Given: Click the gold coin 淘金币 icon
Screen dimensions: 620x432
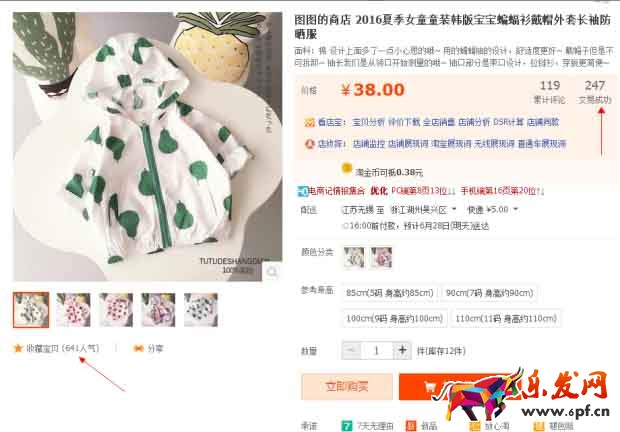Looking at the screenshot, I should [x=346, y=168].
